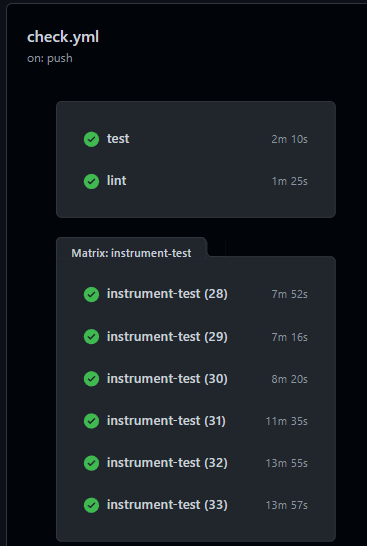The height and width of the screenshot is (546, 367).
Task: Select the status icon for instrument-test (28)
Action: [x=92, y=294]
